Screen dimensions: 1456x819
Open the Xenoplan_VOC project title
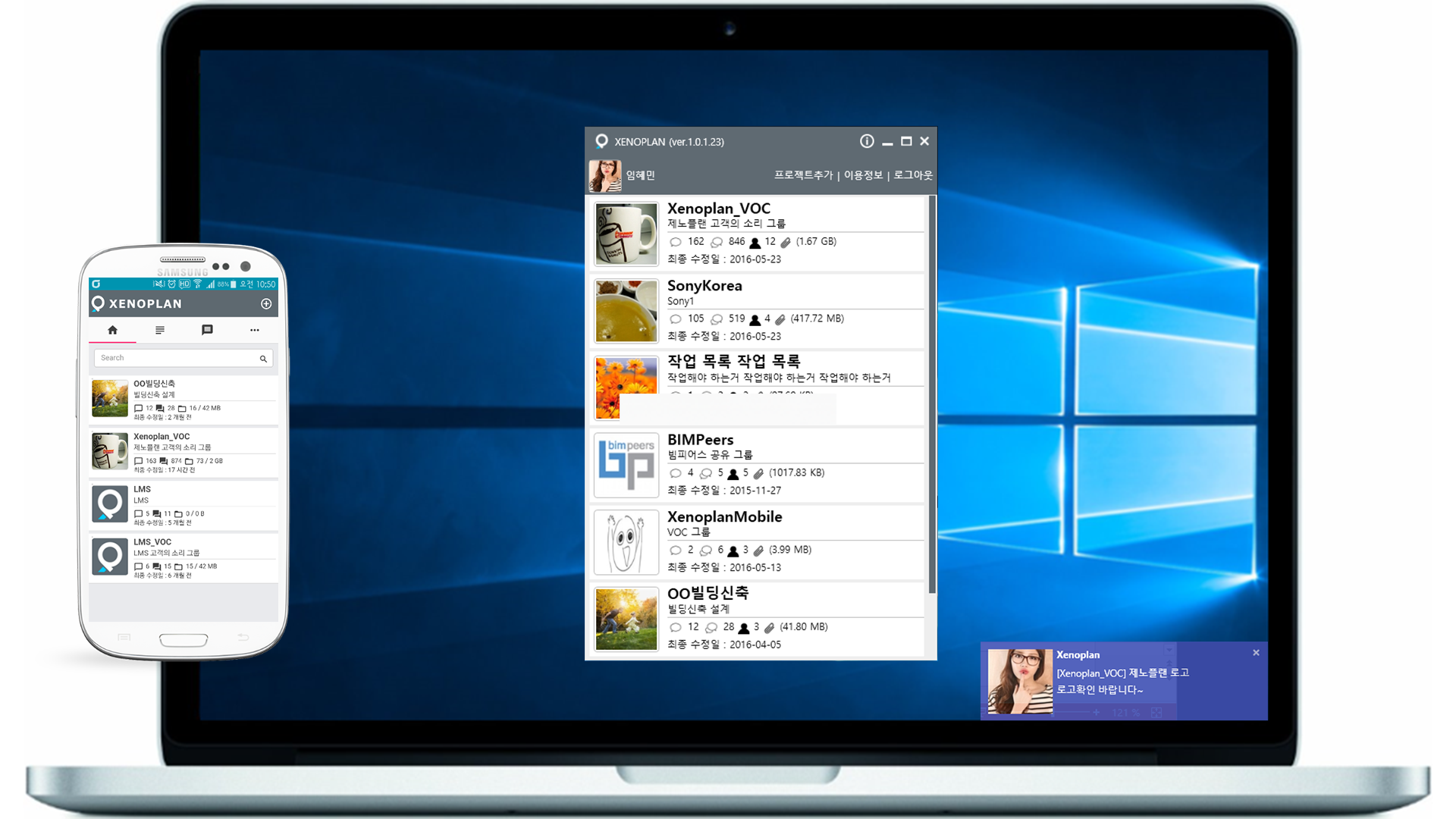click(718, 209)
